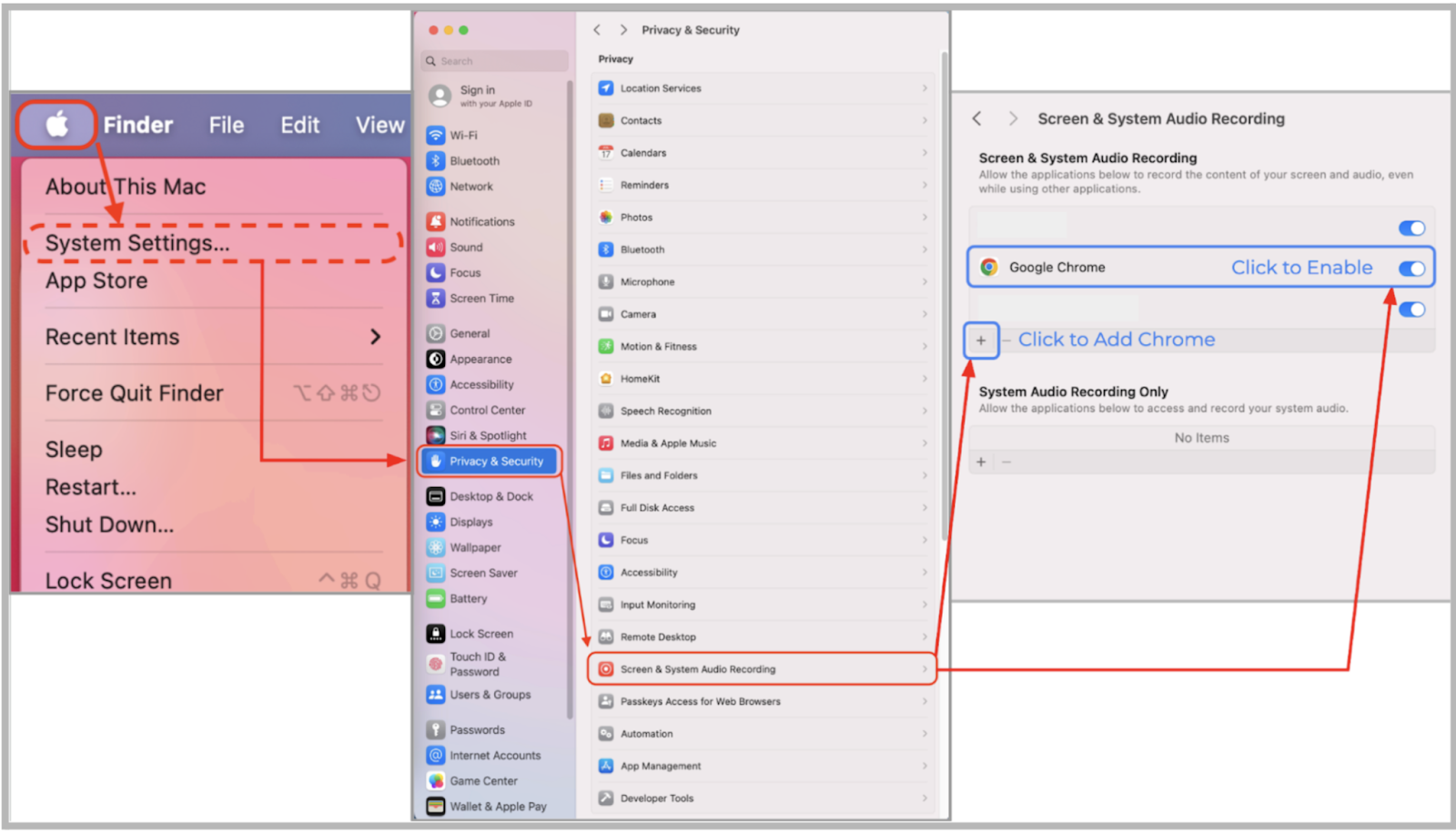Choose About This Mac

(126, 187)
